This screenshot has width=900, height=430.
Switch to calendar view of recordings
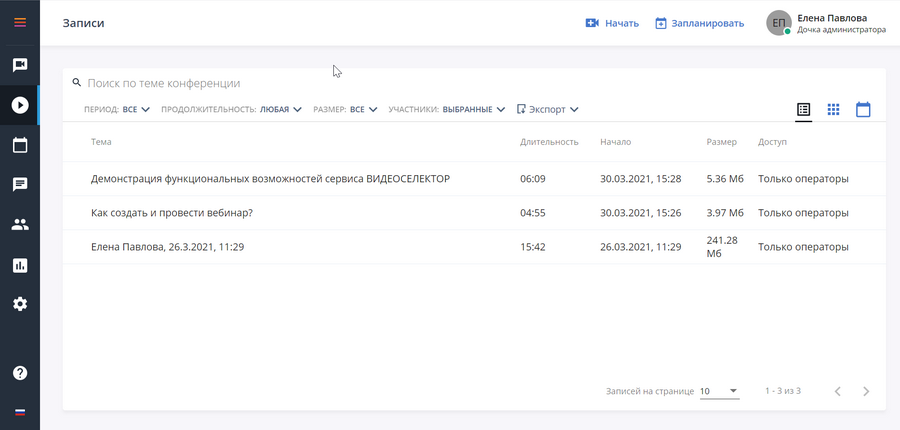tap(863, 109)
